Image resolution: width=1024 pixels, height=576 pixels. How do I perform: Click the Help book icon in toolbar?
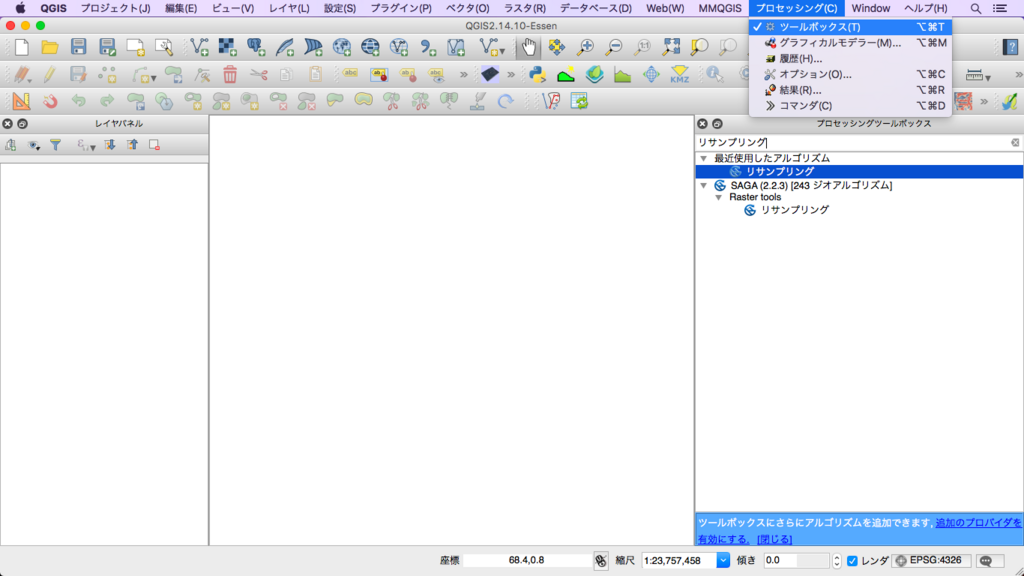[1010, 47]
